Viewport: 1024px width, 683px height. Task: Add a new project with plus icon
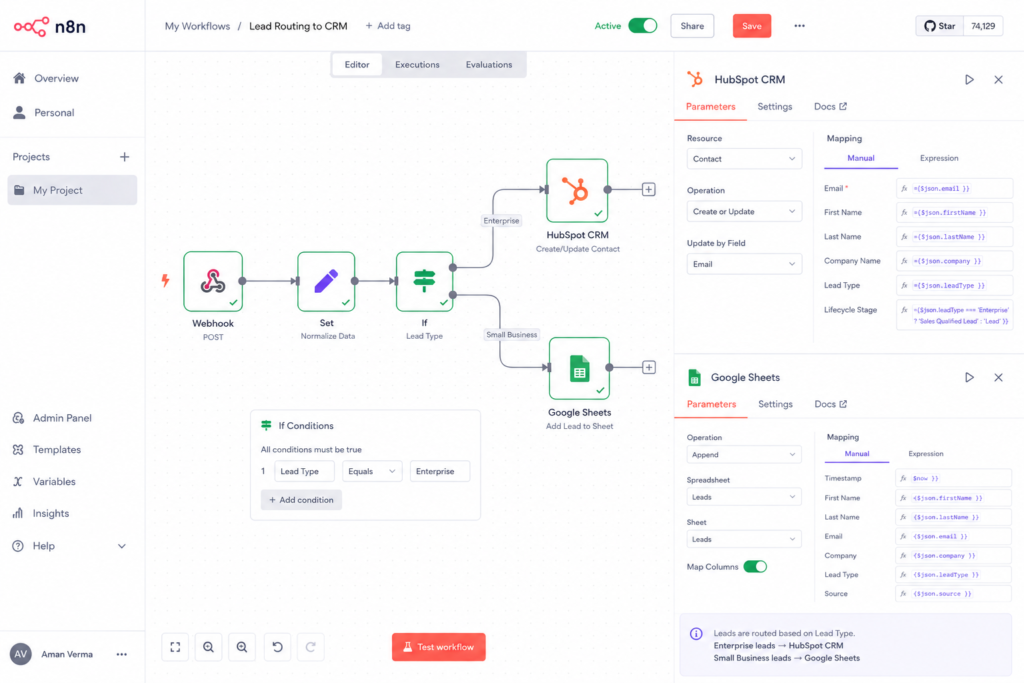pyautogui.click(x=124, y=157)
